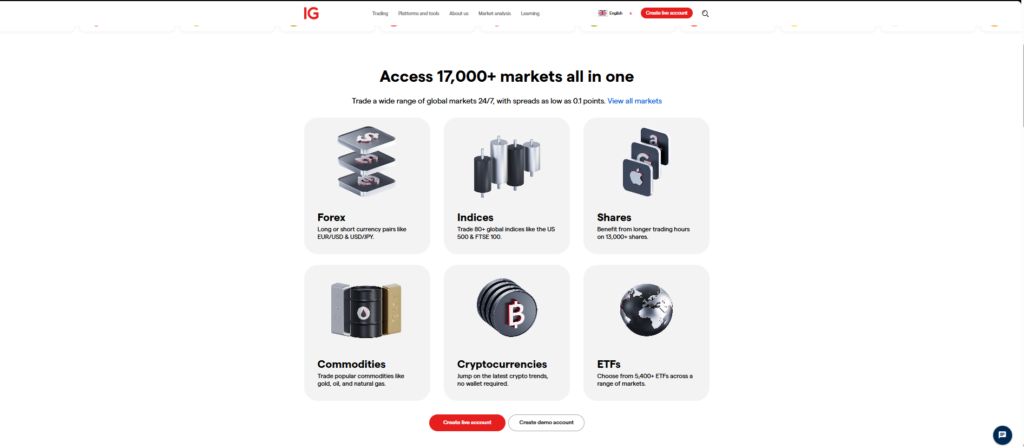
Task: Click the UK flag language icon
Action: point(602,13)
